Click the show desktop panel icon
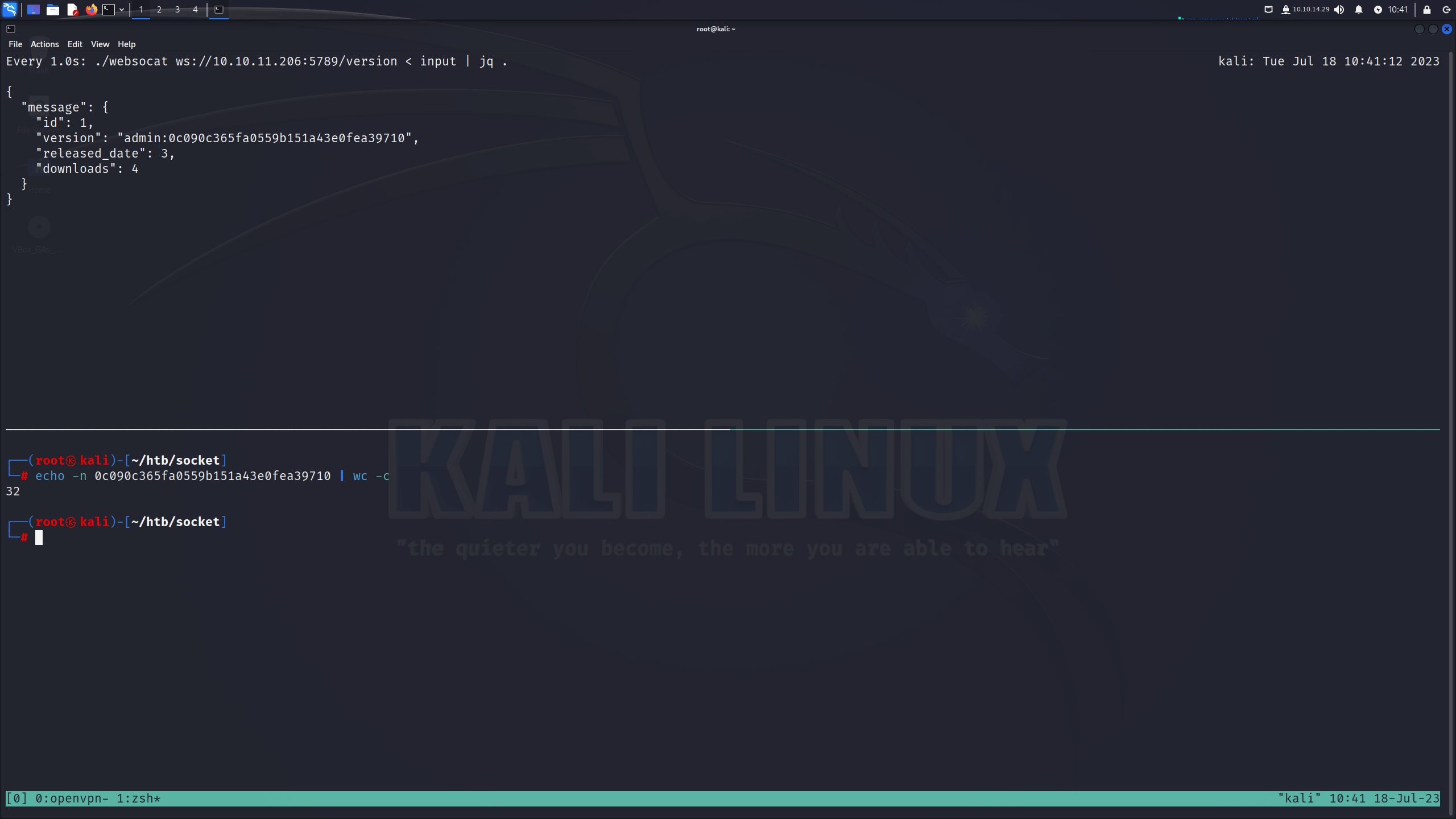 33,10
